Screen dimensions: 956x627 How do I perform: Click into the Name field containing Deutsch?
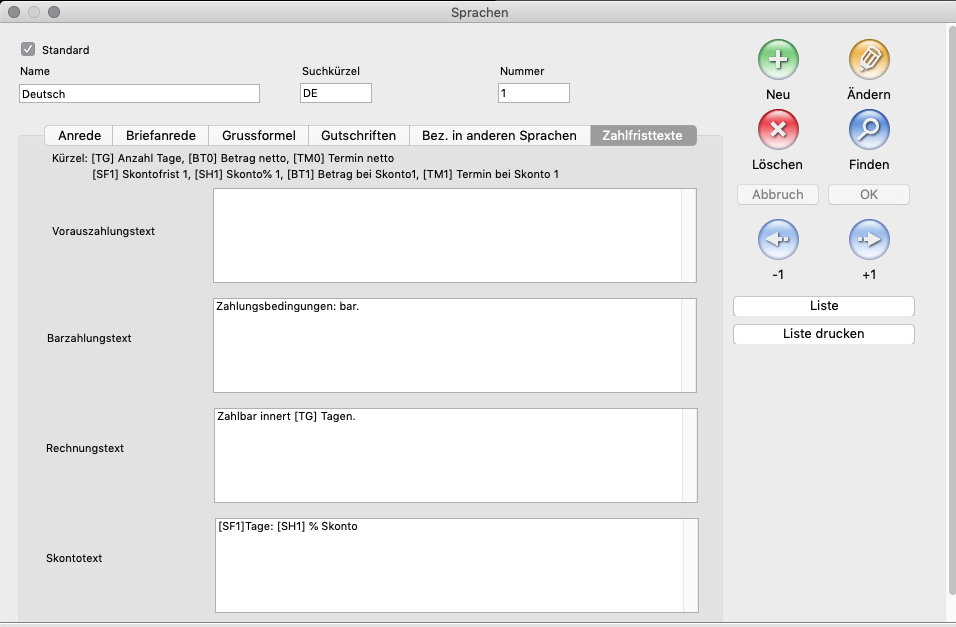click(x=139, y=93)
